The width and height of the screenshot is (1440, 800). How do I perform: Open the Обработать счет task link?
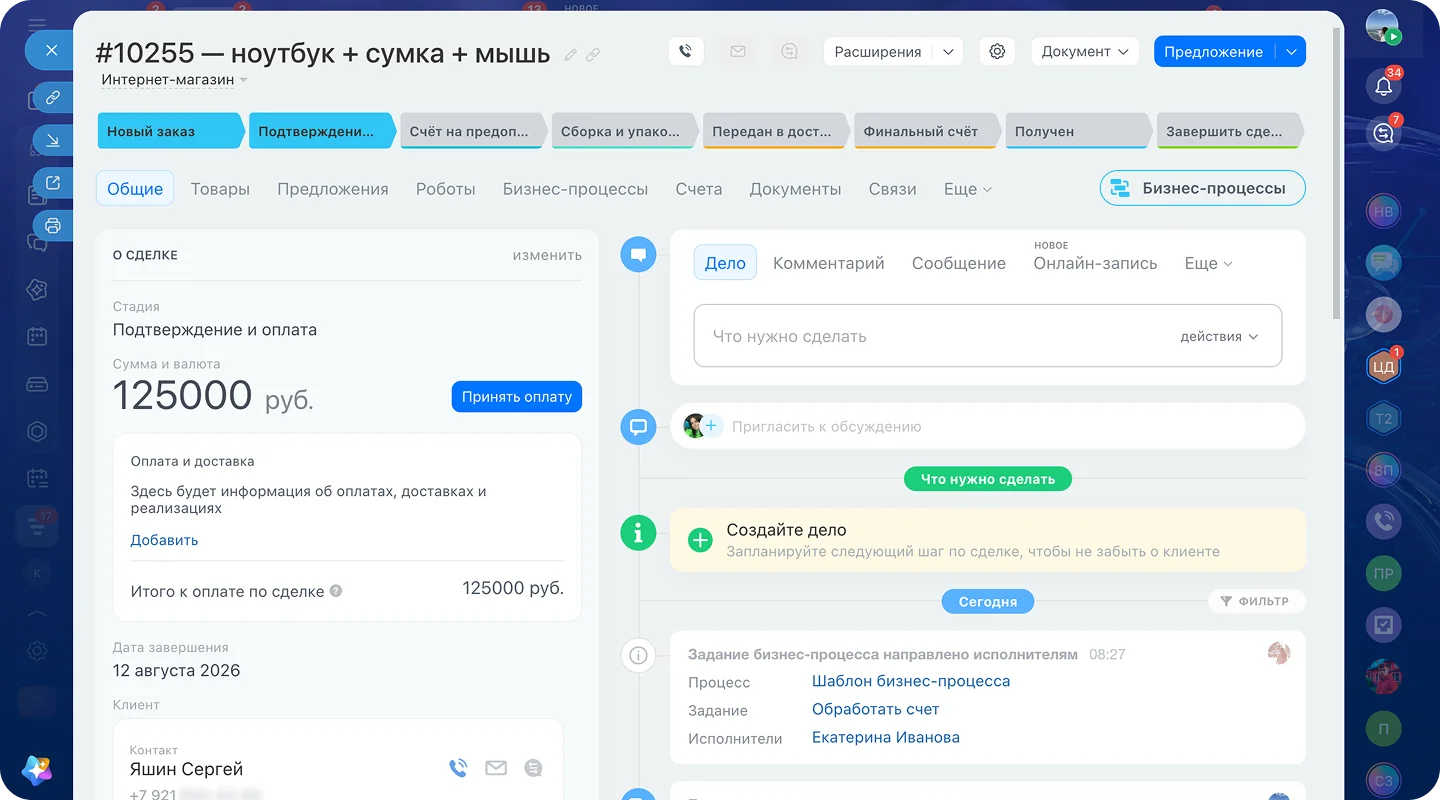tap(876, 709)
